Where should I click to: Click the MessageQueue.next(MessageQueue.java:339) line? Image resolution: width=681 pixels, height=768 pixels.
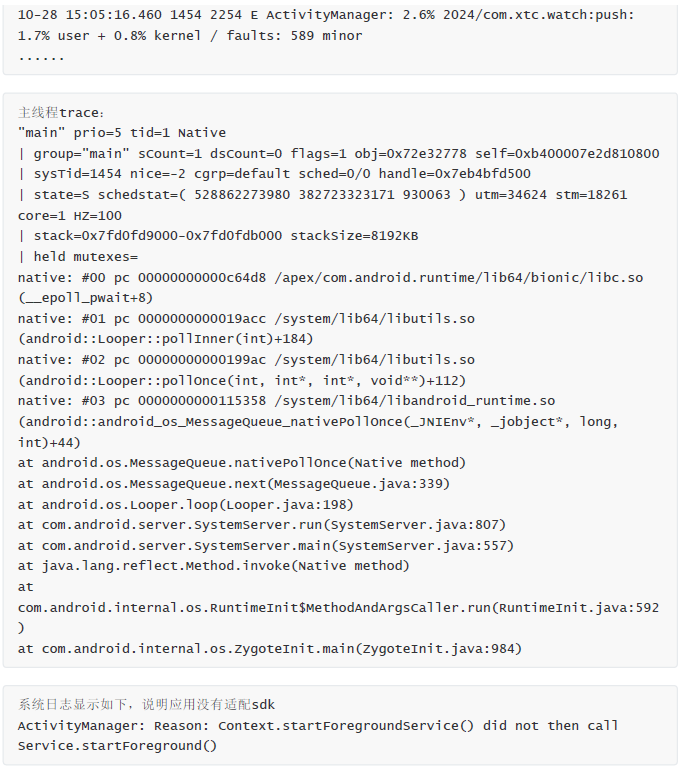[234, 484]
